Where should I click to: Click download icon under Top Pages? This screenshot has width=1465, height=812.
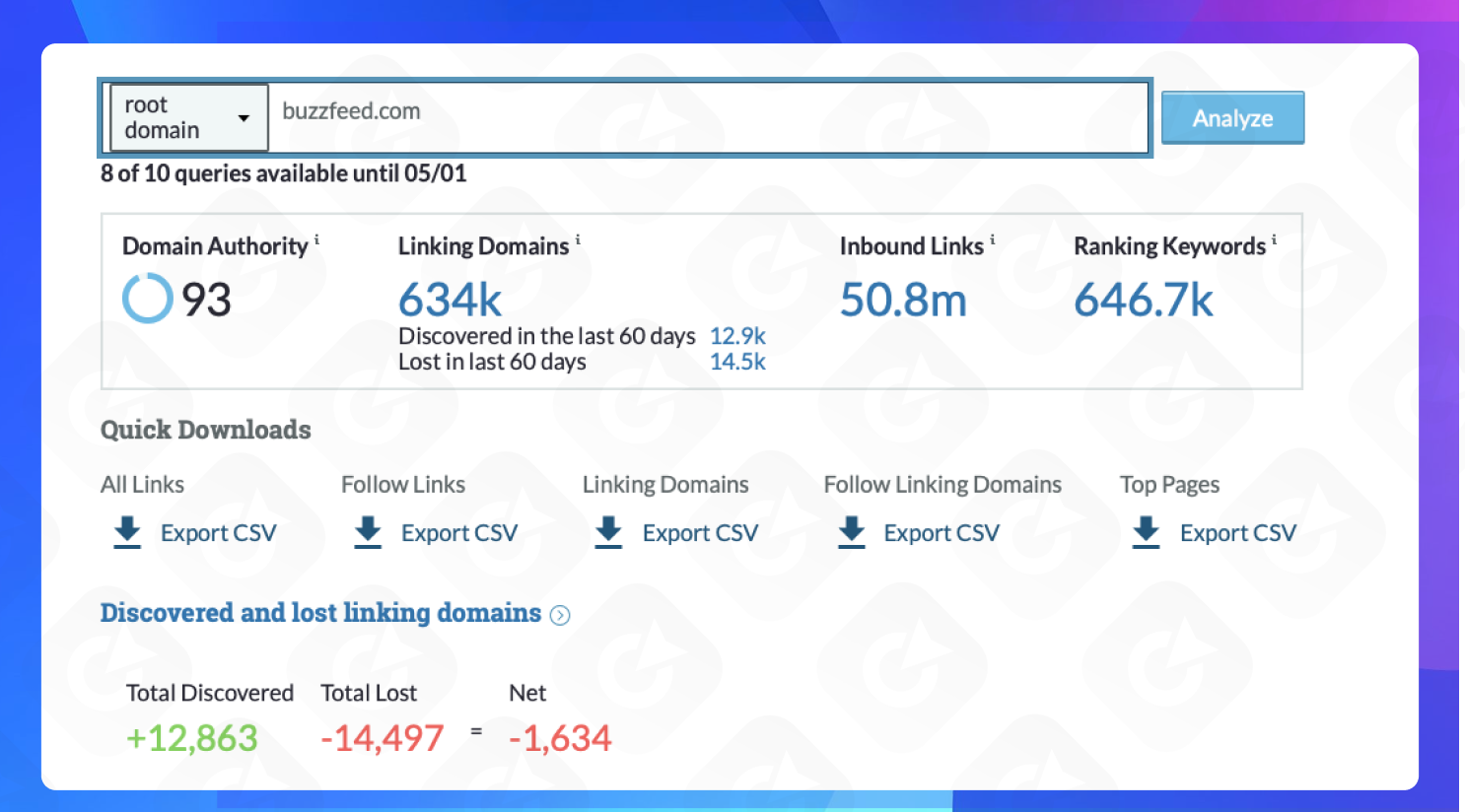[1147, 532]
